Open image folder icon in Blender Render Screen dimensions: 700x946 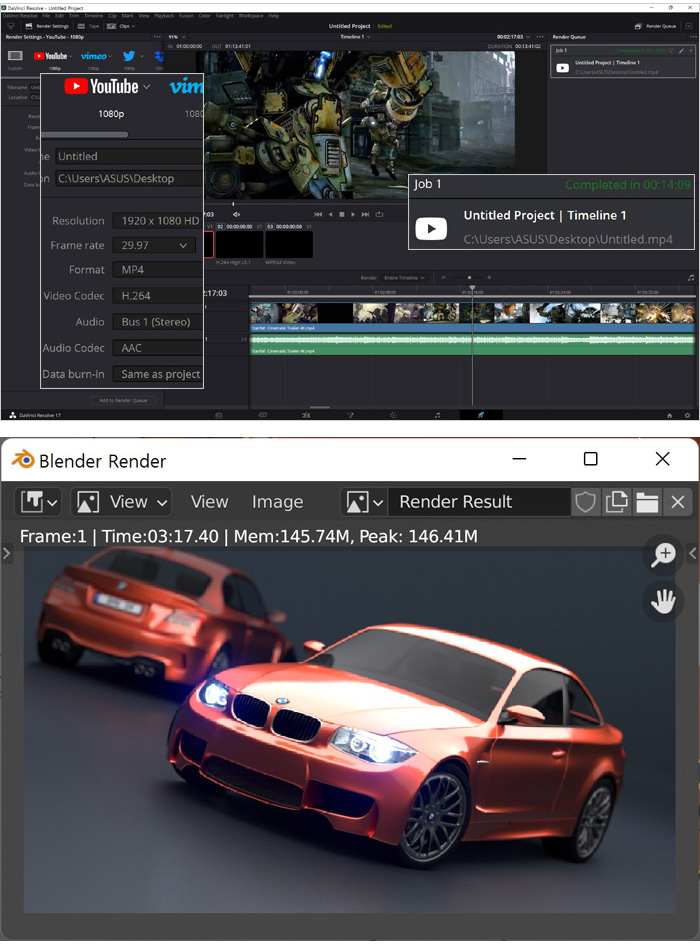click(x=647, y=502)
